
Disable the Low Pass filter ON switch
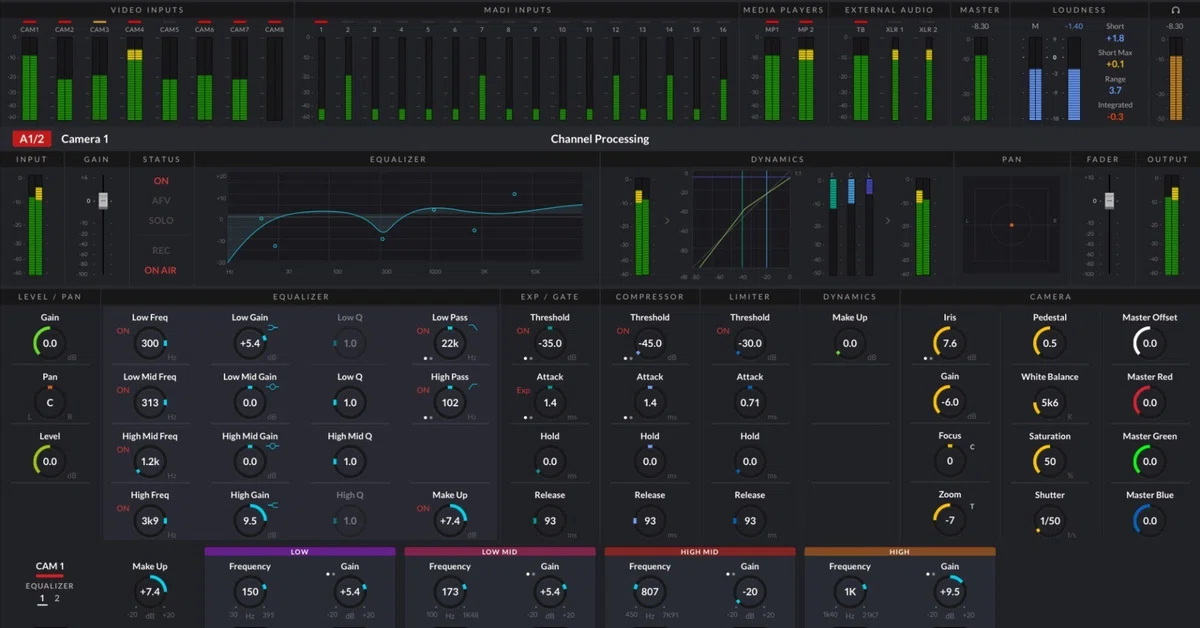pyautogui.click(x=424, y=331)
